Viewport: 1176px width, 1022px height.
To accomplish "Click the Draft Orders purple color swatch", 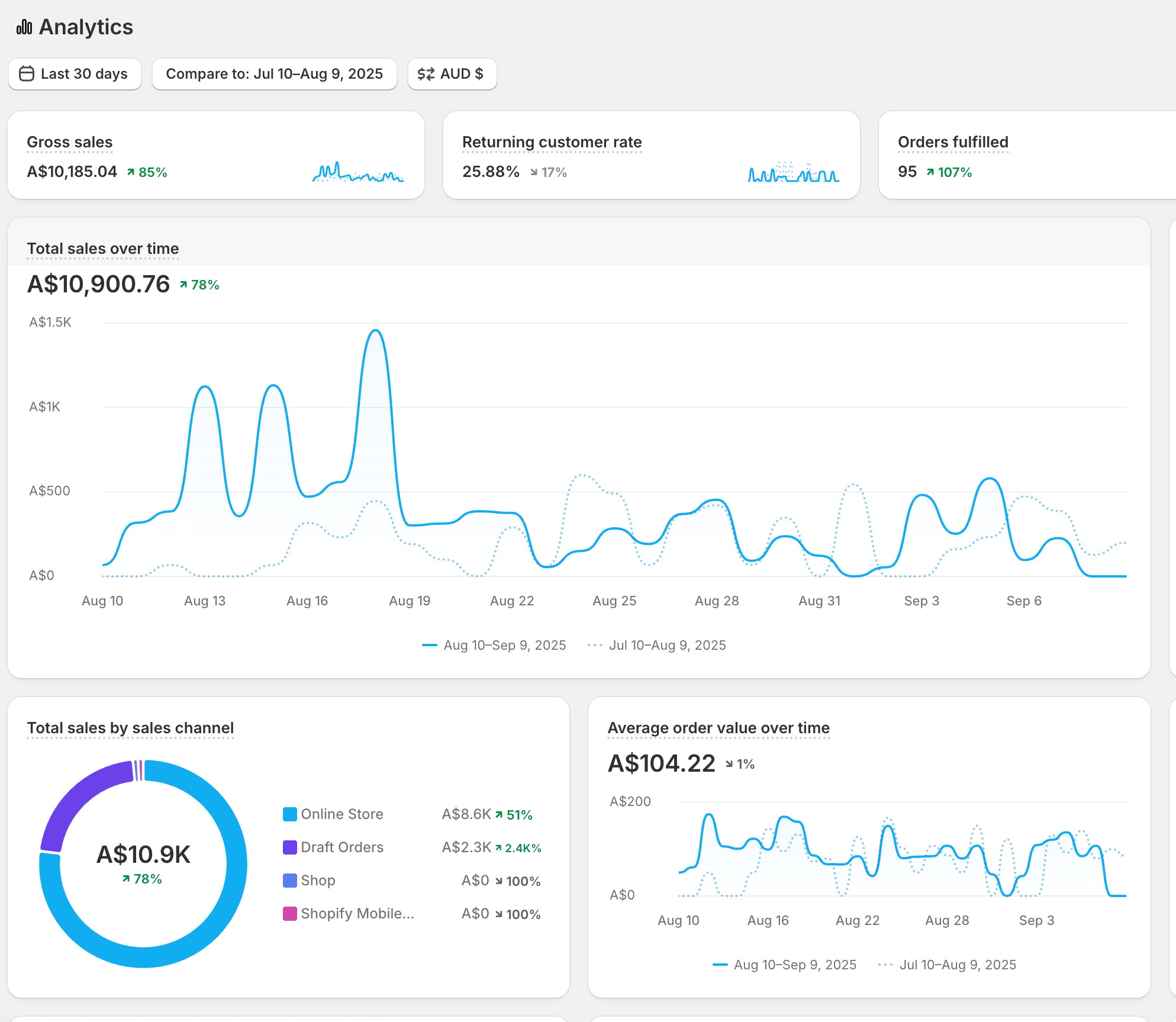I will (x=290, y=847).
